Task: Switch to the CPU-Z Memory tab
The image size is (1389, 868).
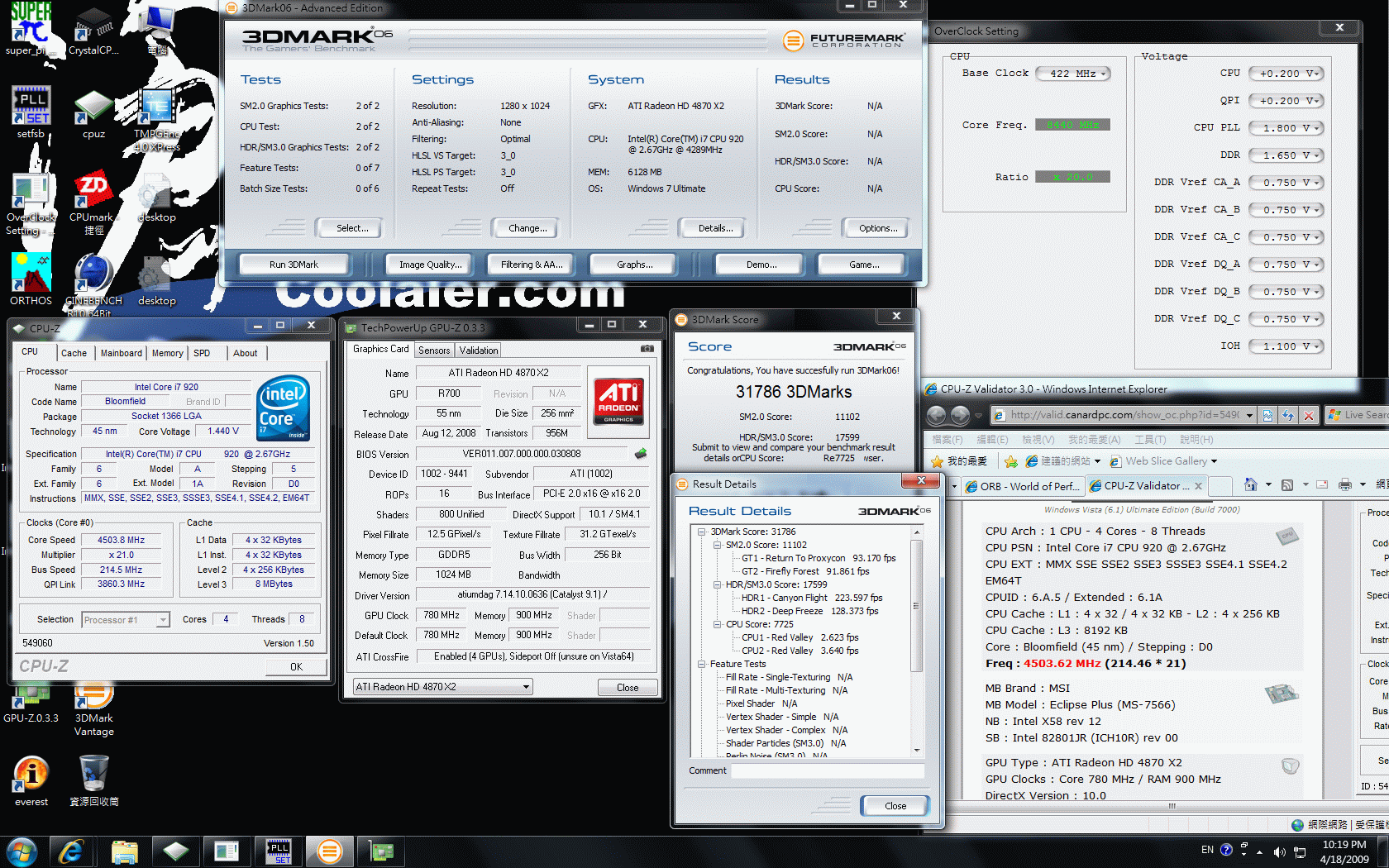Action: point(168,353)
